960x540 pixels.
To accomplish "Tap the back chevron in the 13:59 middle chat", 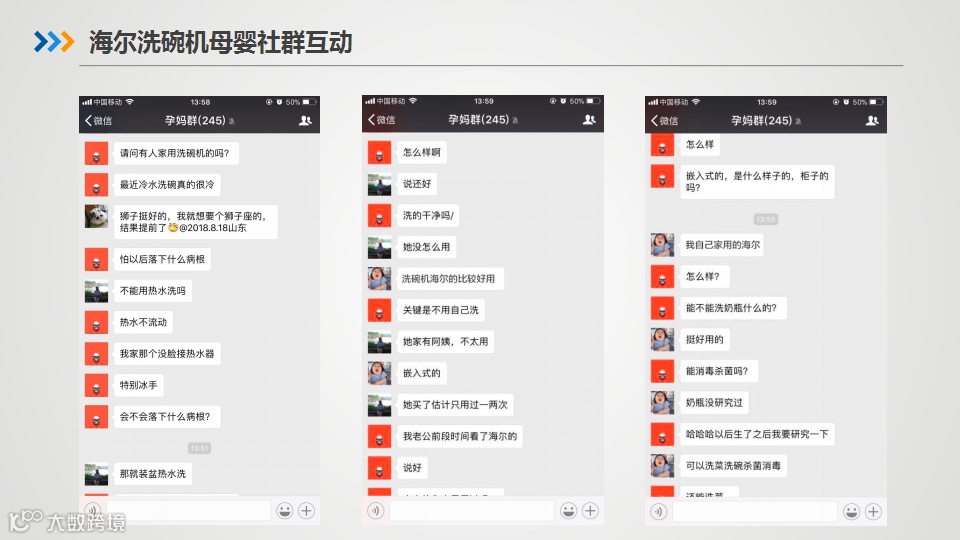I will [372, 119].
